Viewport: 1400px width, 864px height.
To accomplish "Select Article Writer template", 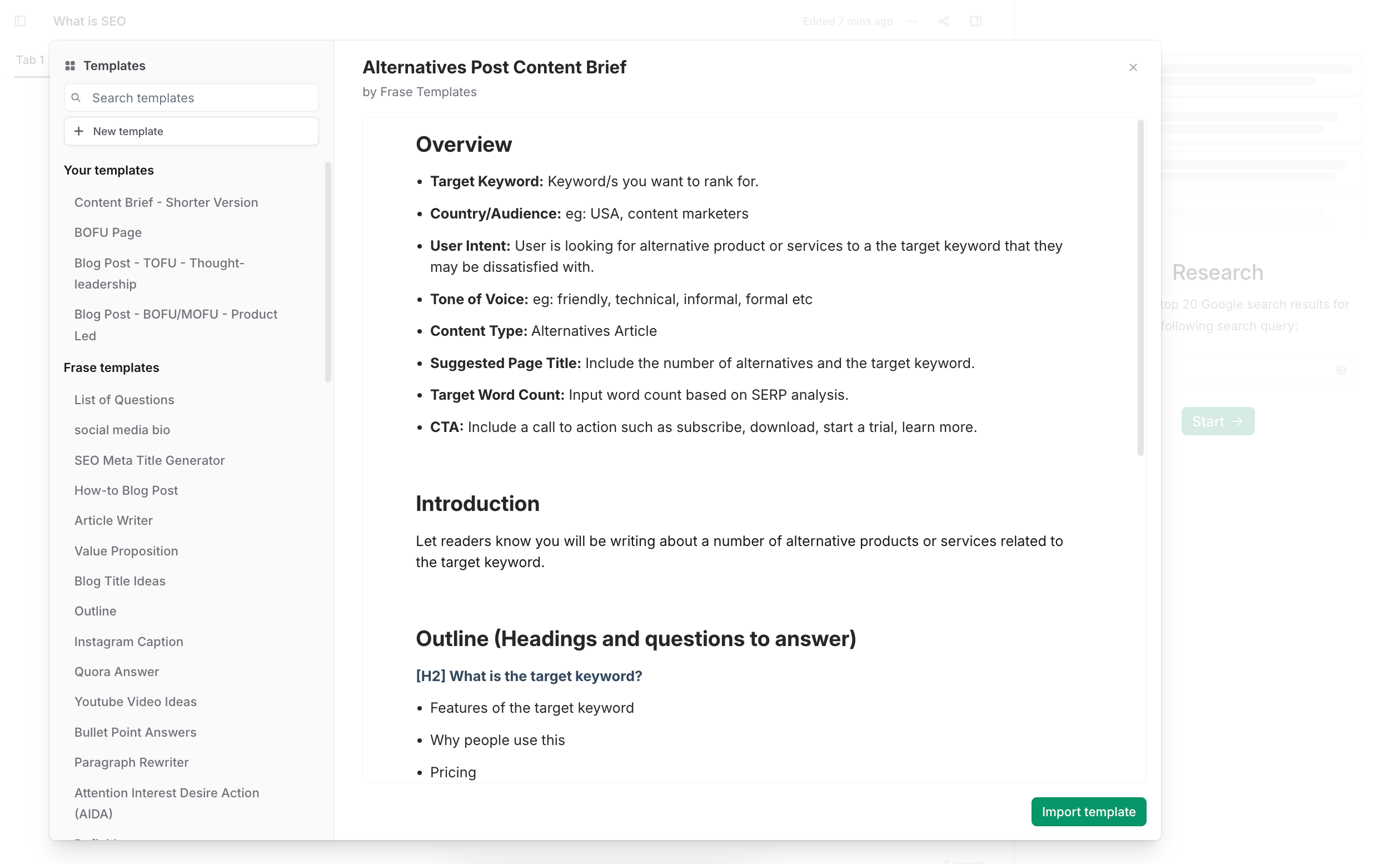I will click(x=113, y=520).
